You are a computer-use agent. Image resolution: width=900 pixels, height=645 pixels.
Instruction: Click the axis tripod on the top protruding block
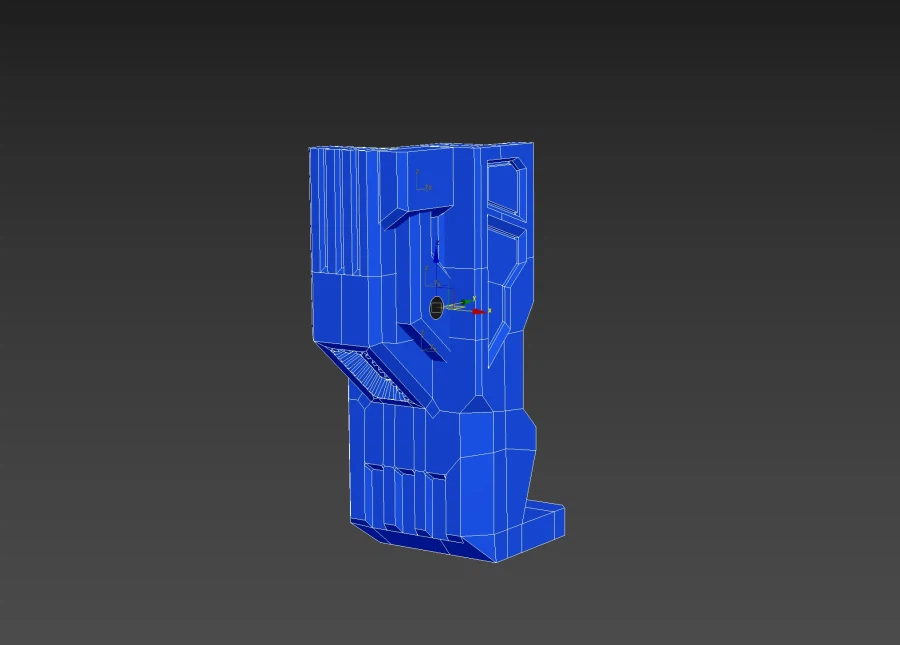coord(422,181)
